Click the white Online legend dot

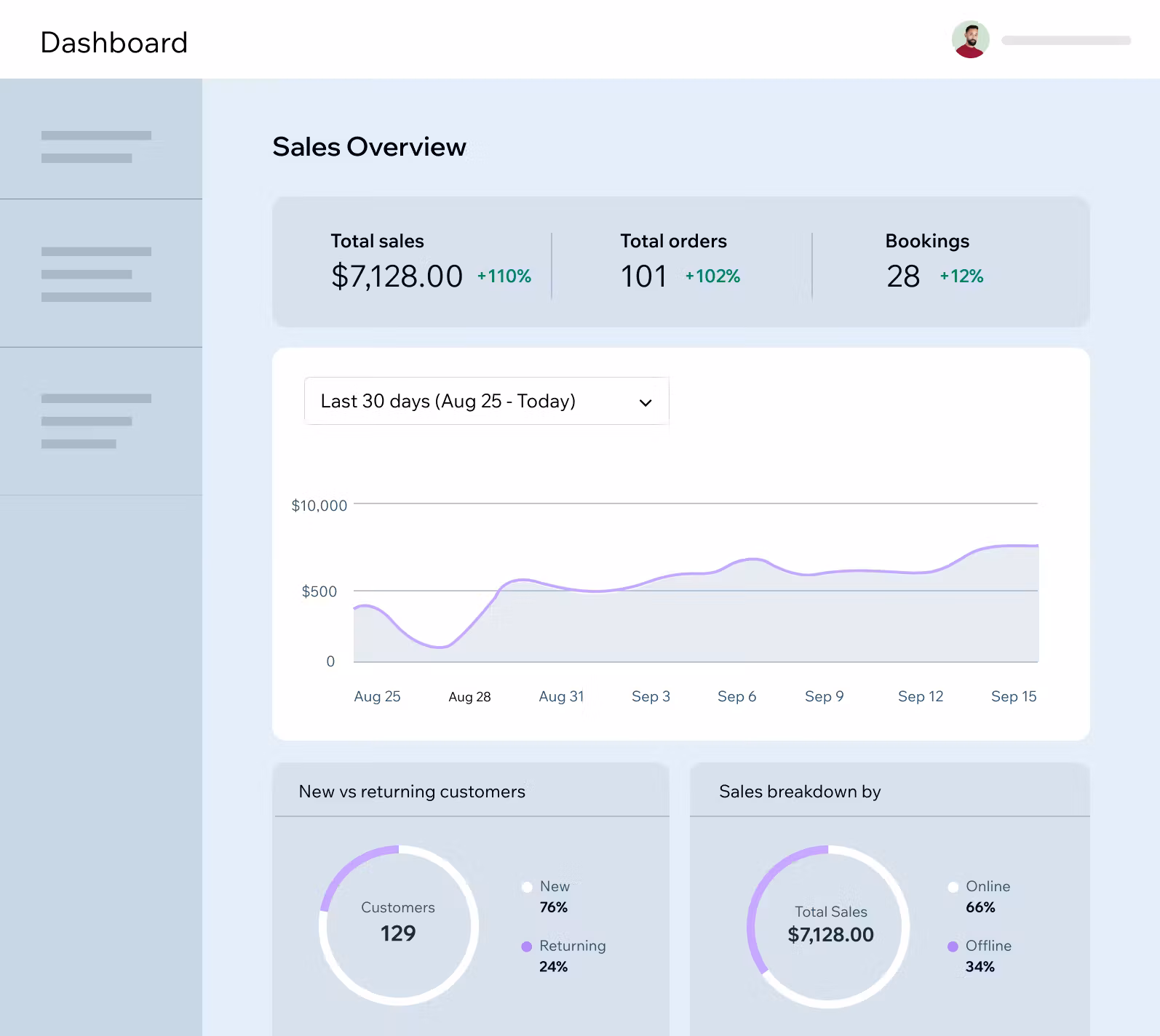click(x=953, y=887)
